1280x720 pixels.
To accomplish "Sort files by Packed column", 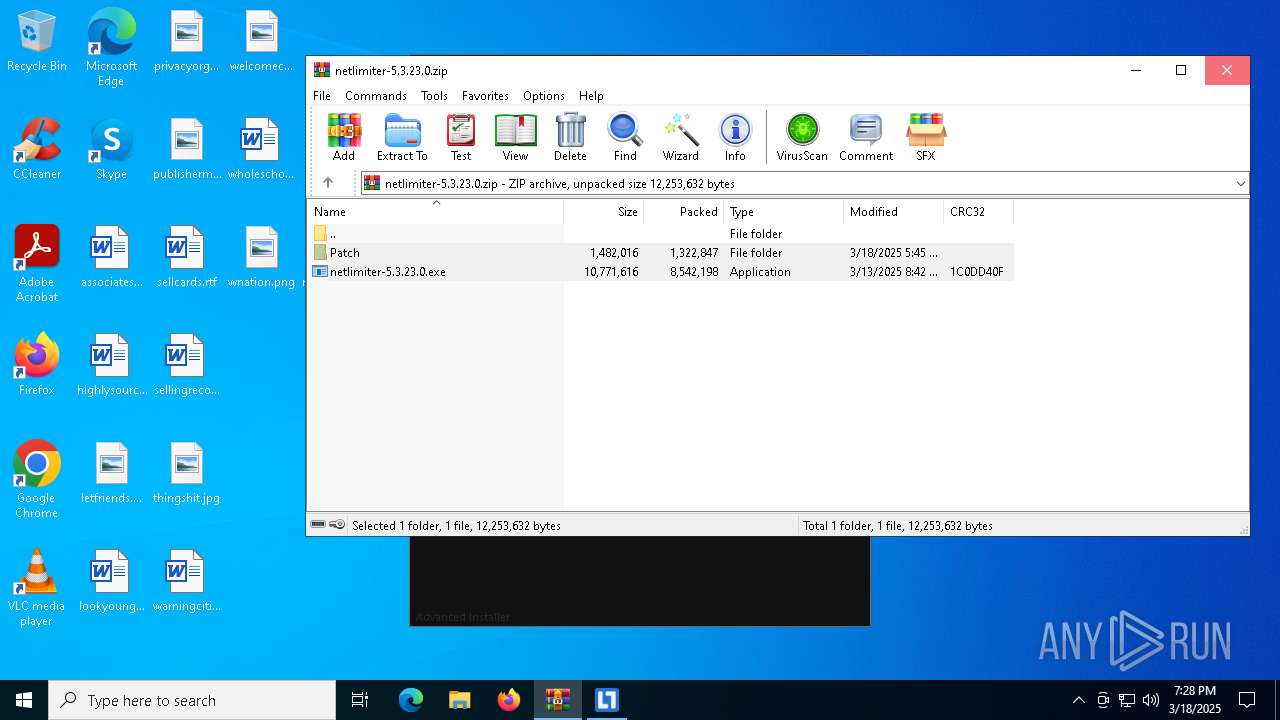I will (x=683, y=212).
